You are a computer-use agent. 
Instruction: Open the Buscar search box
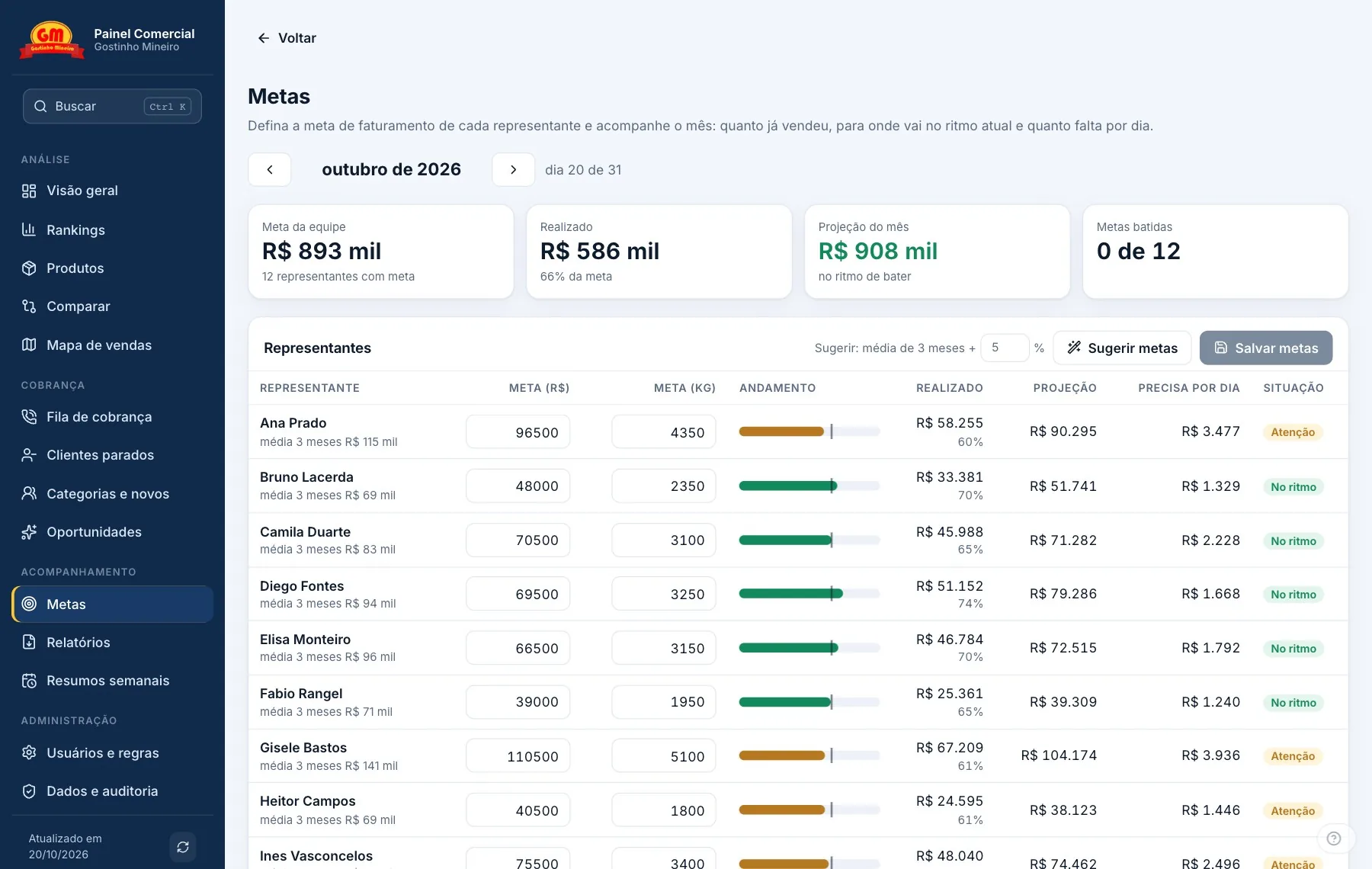112,107
